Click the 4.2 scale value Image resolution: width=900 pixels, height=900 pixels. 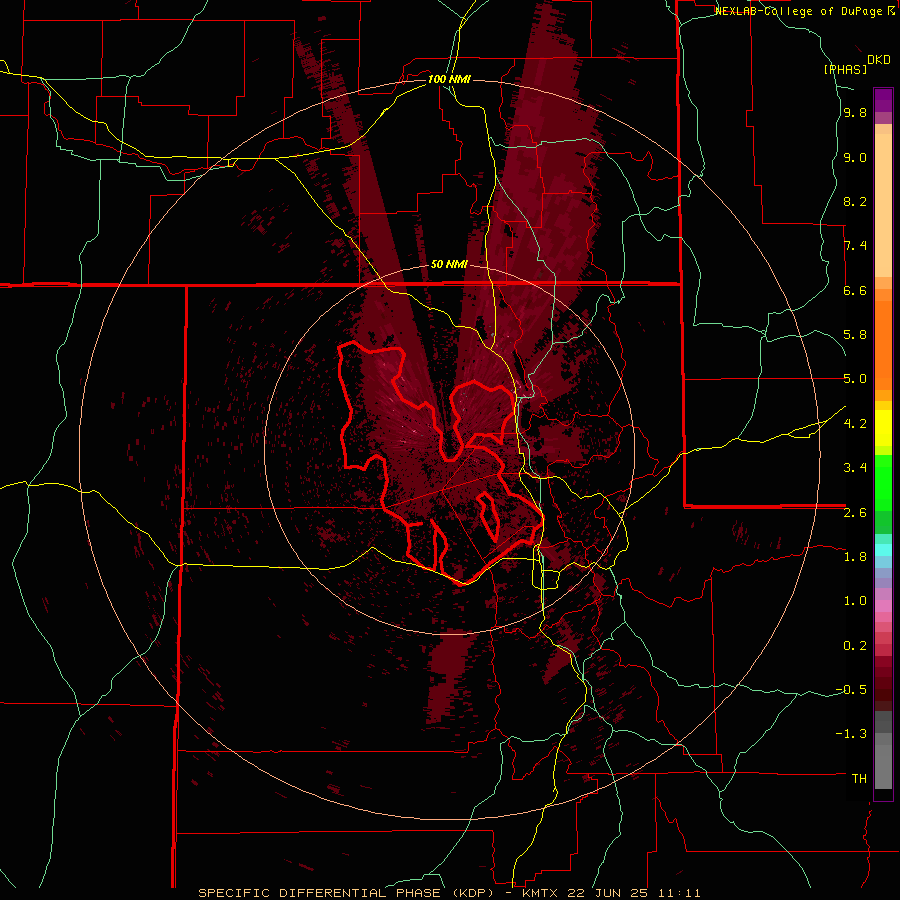point(855,424)
